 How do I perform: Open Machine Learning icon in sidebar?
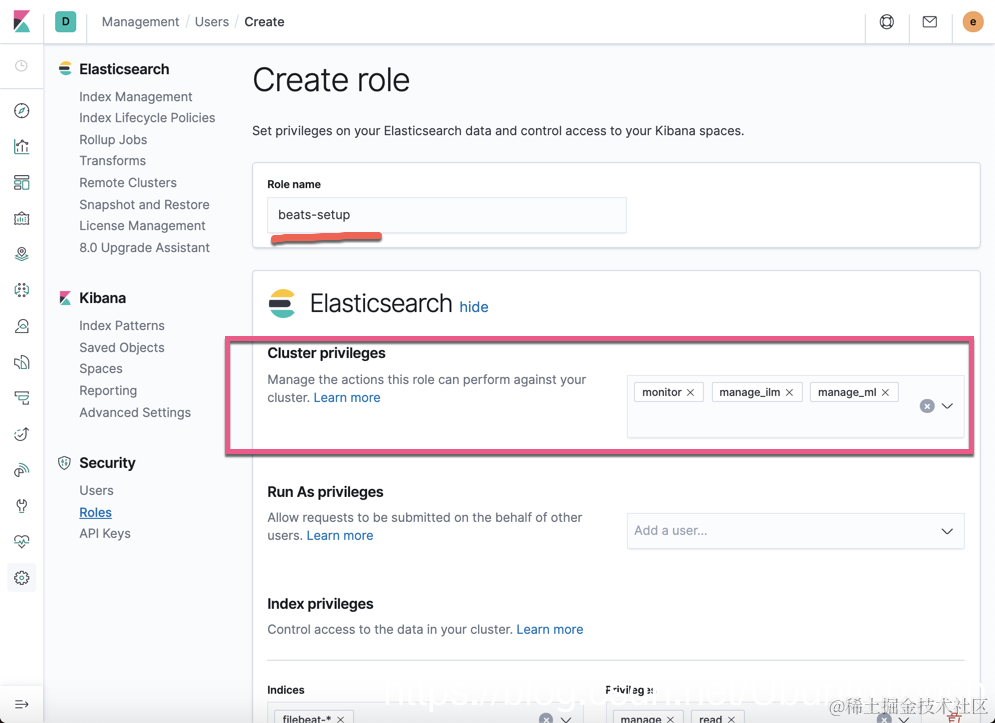click(22, 290)
